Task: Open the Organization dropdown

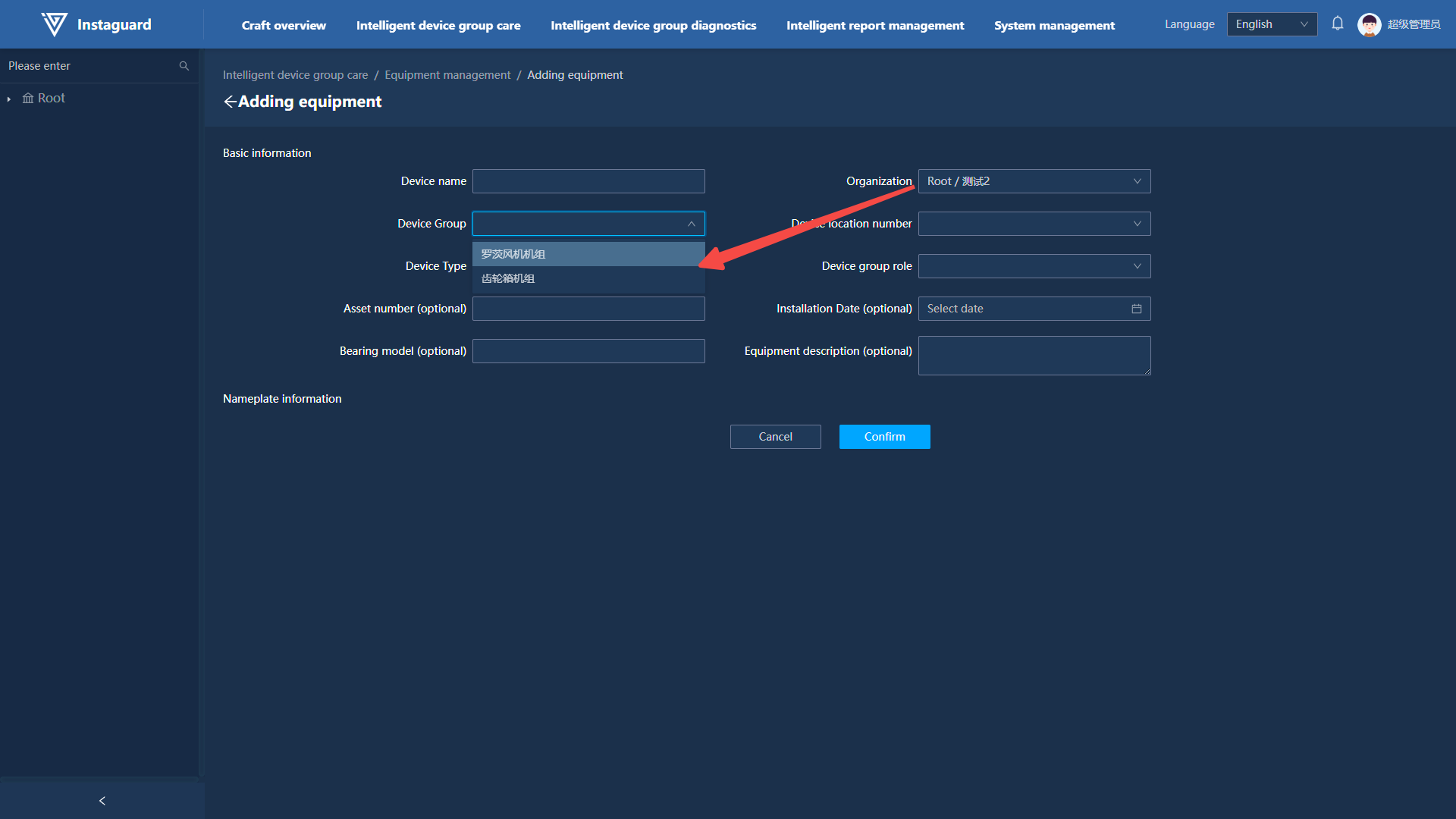Action: pos(1034,181)
